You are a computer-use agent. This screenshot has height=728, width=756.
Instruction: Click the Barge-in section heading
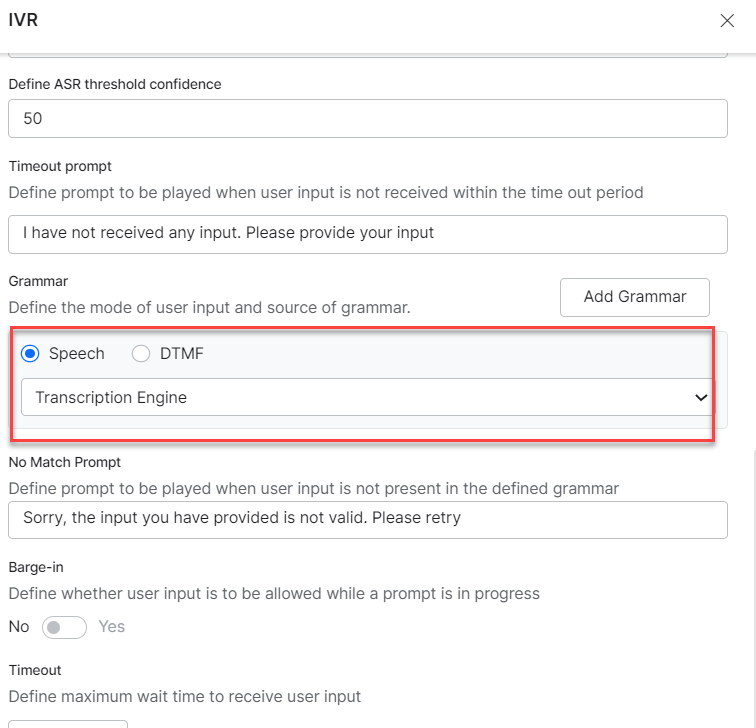pos(36,567)
